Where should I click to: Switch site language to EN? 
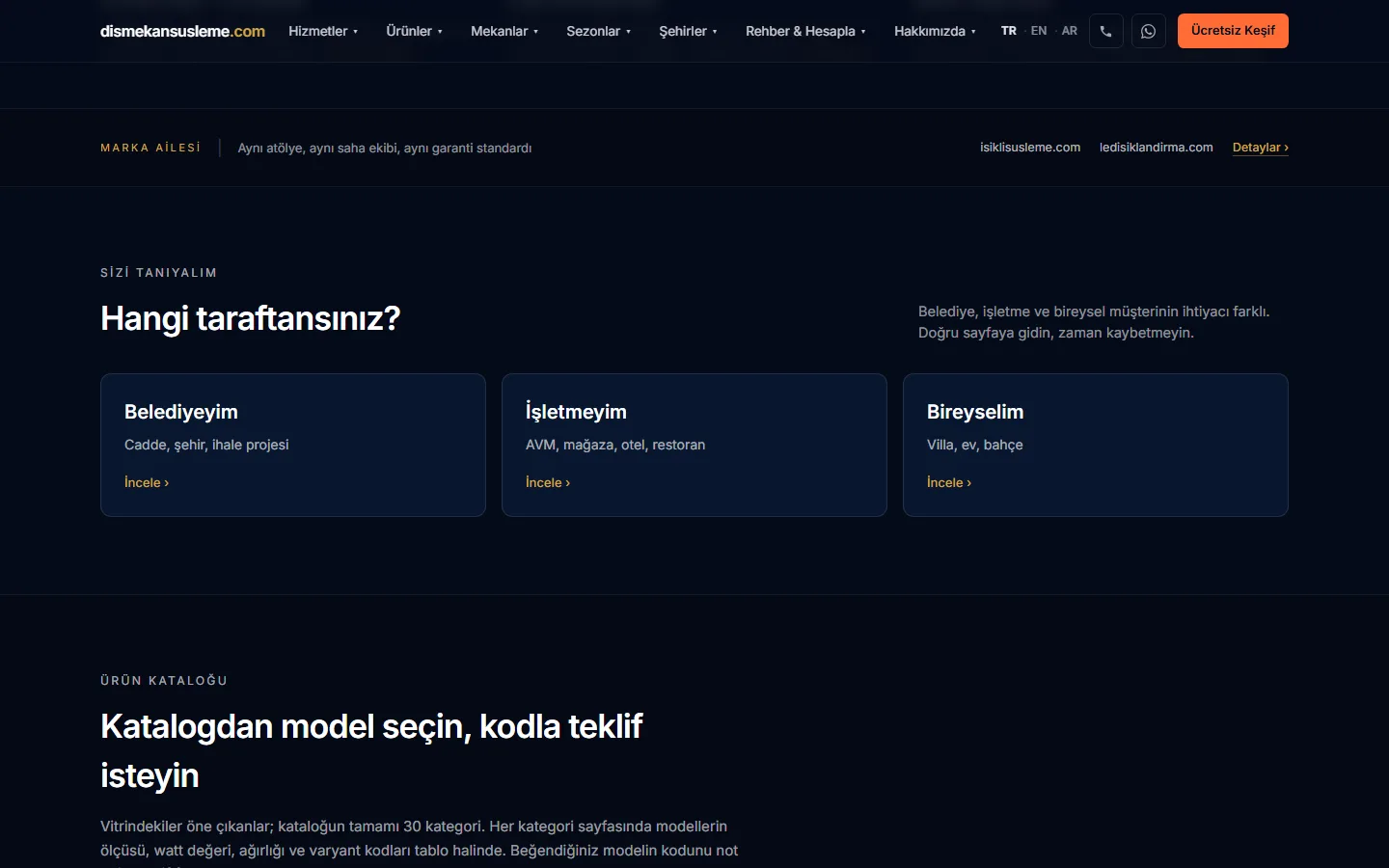1039,31
